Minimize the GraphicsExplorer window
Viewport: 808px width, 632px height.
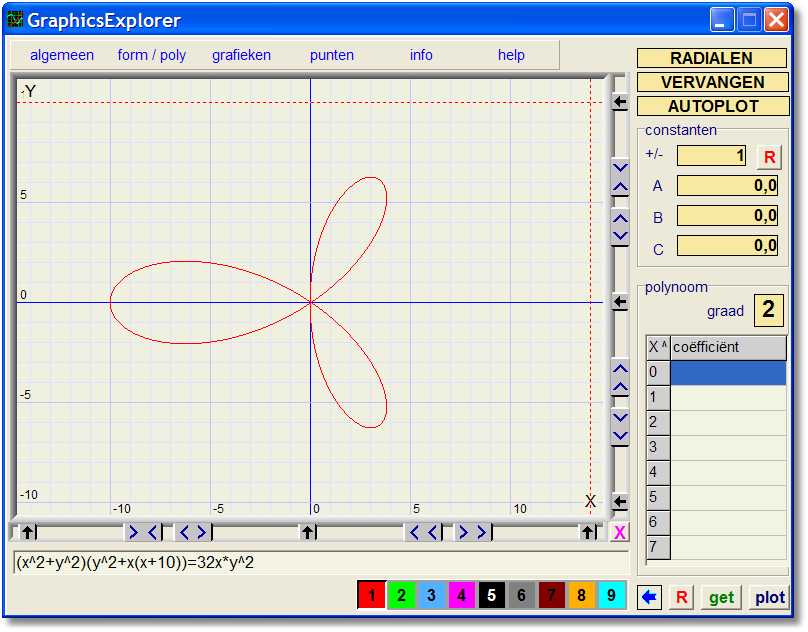tap(721, 20)
